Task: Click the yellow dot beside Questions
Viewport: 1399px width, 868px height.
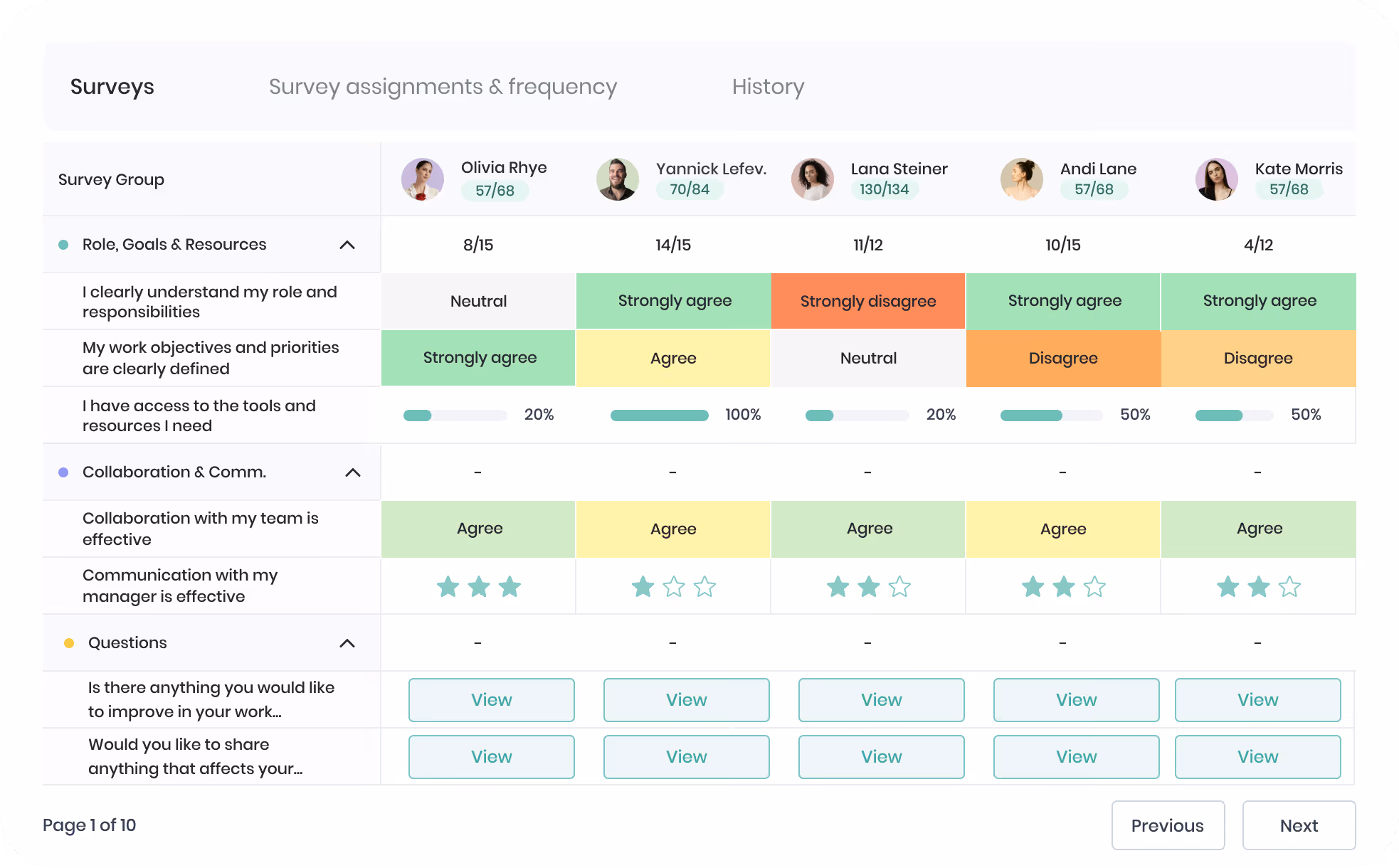Action: (x=69, y=643)
